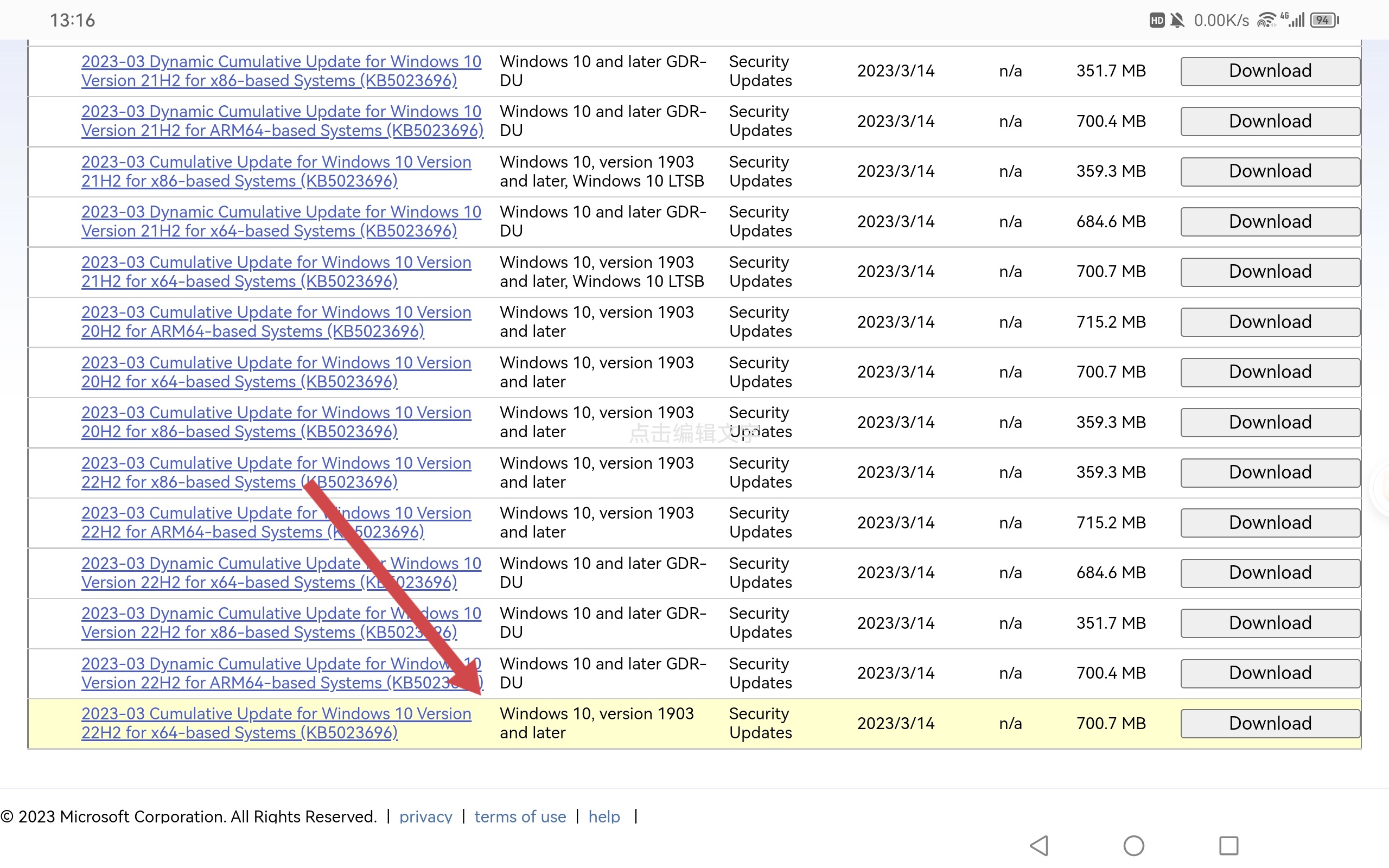Select the copyright Microsoft Corporation text
Image resolution: width=1389 pixels, height=868 pixels.
pyautogui.click(x=189, y=816)
